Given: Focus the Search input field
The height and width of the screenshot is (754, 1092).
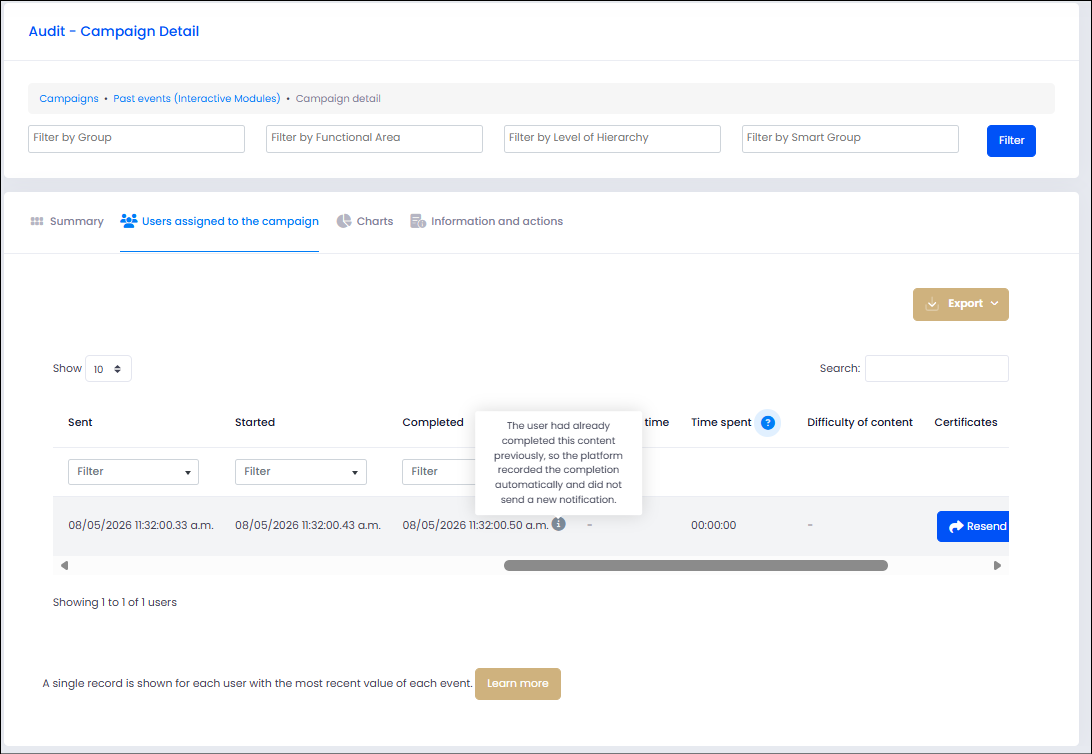Looking at the screenshot, I should (x=937, y=368).
